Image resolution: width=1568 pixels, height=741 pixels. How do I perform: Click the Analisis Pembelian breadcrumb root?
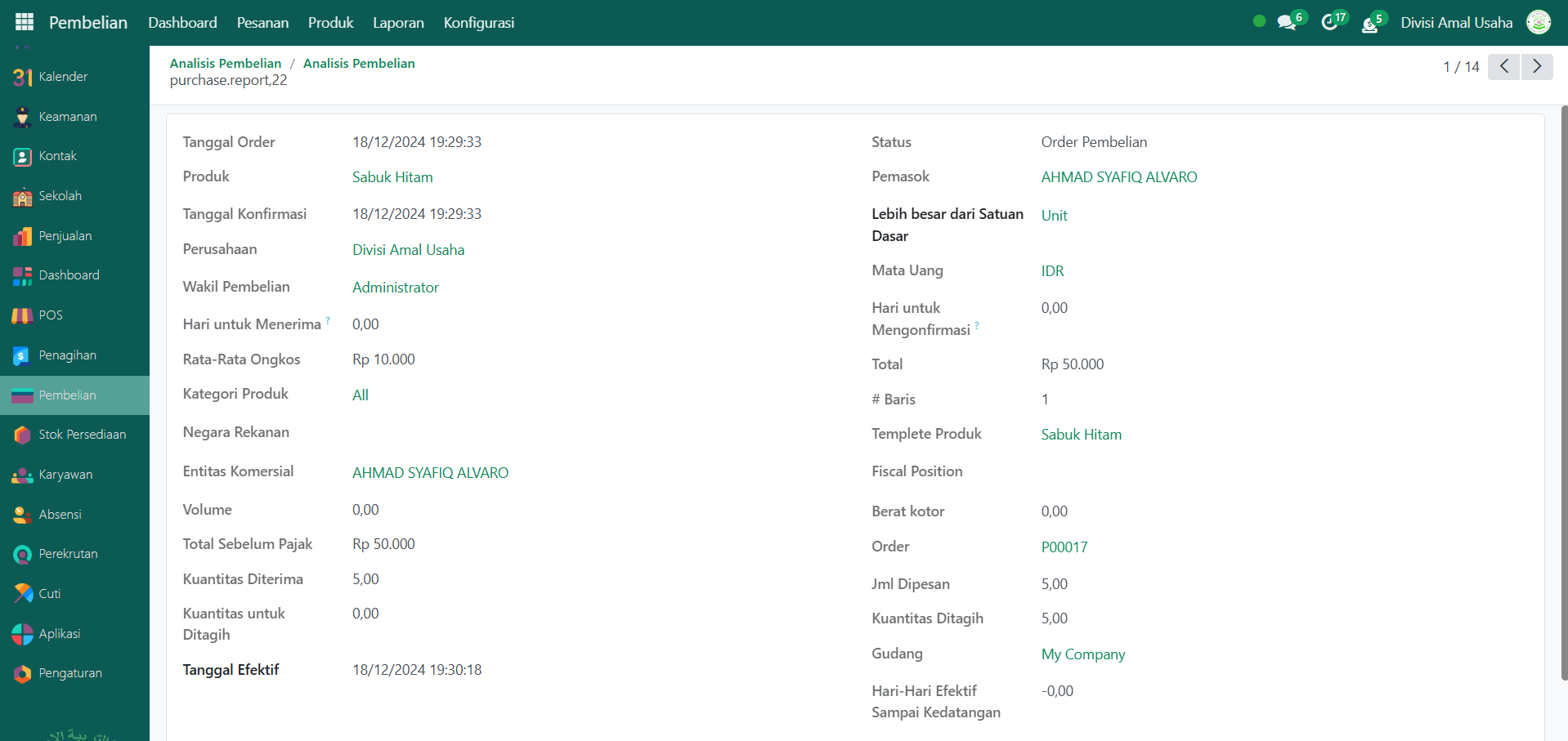(225, 64)
